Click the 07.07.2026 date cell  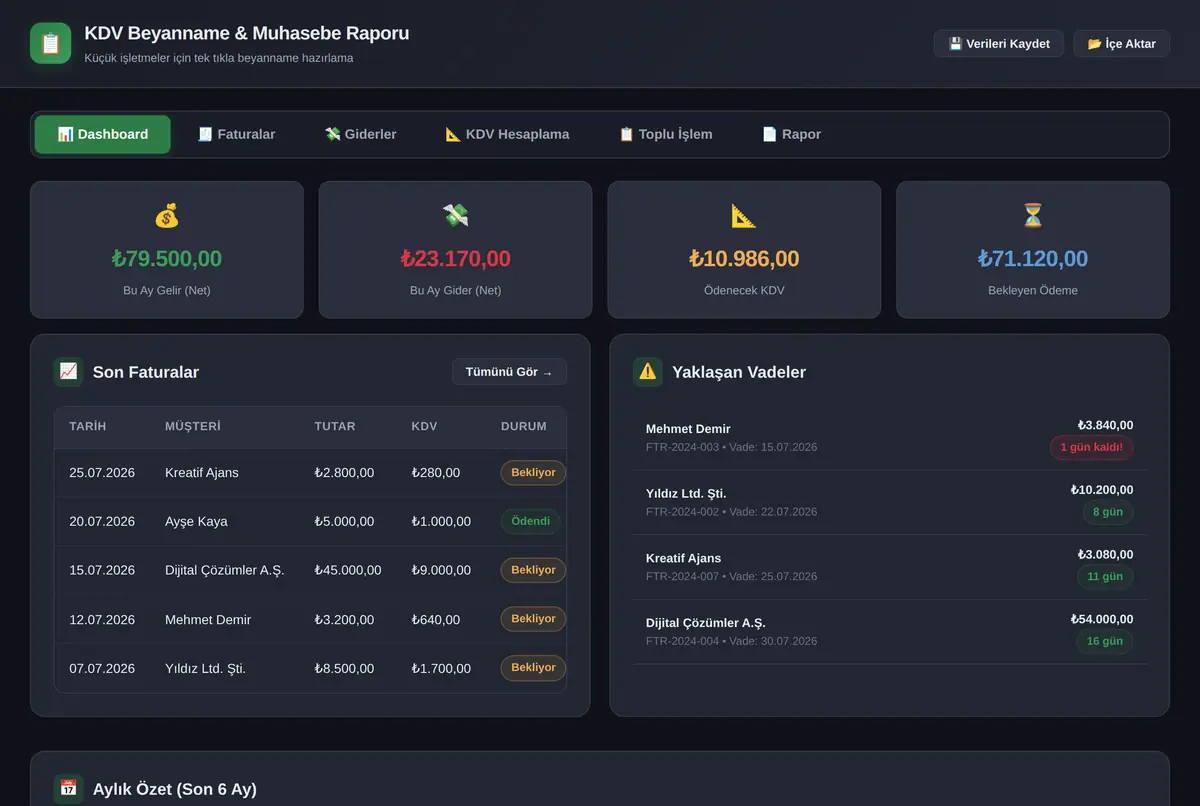[x=102, y=669]
